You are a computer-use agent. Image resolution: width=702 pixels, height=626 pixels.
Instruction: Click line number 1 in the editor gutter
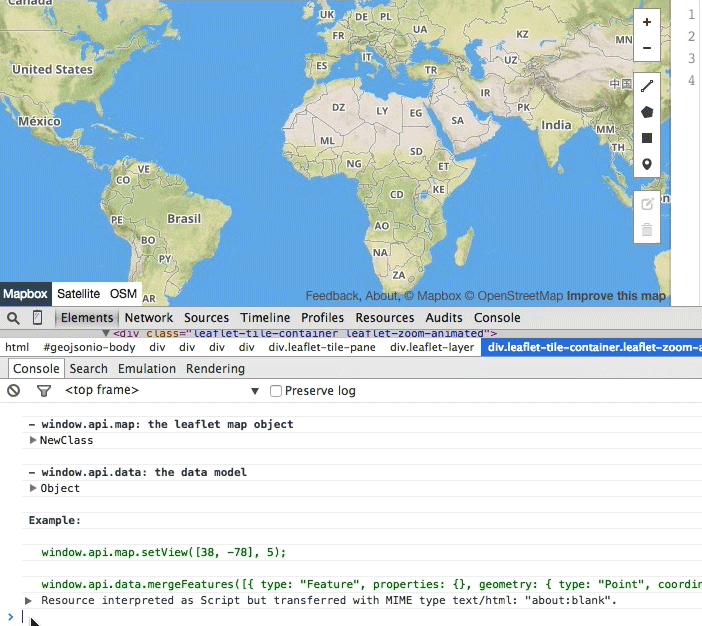tap(691, 14)
